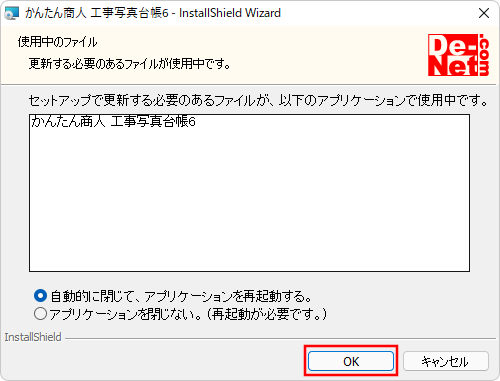Select かんたん商人 工事写真台帳6 in the list
Image resolution: width=500 pixels, height=381 pixels.
click(x=113, y=121)
